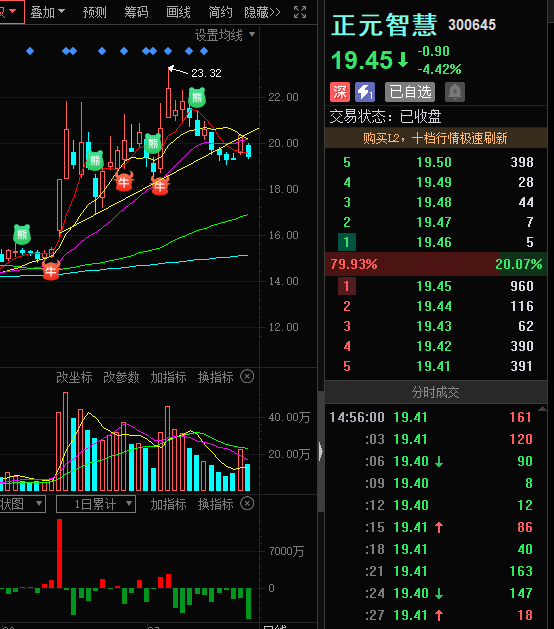The height and width of the screenshot is (629, 554).
Task: Toggle the 简约 simplified view
Action: 220,12
